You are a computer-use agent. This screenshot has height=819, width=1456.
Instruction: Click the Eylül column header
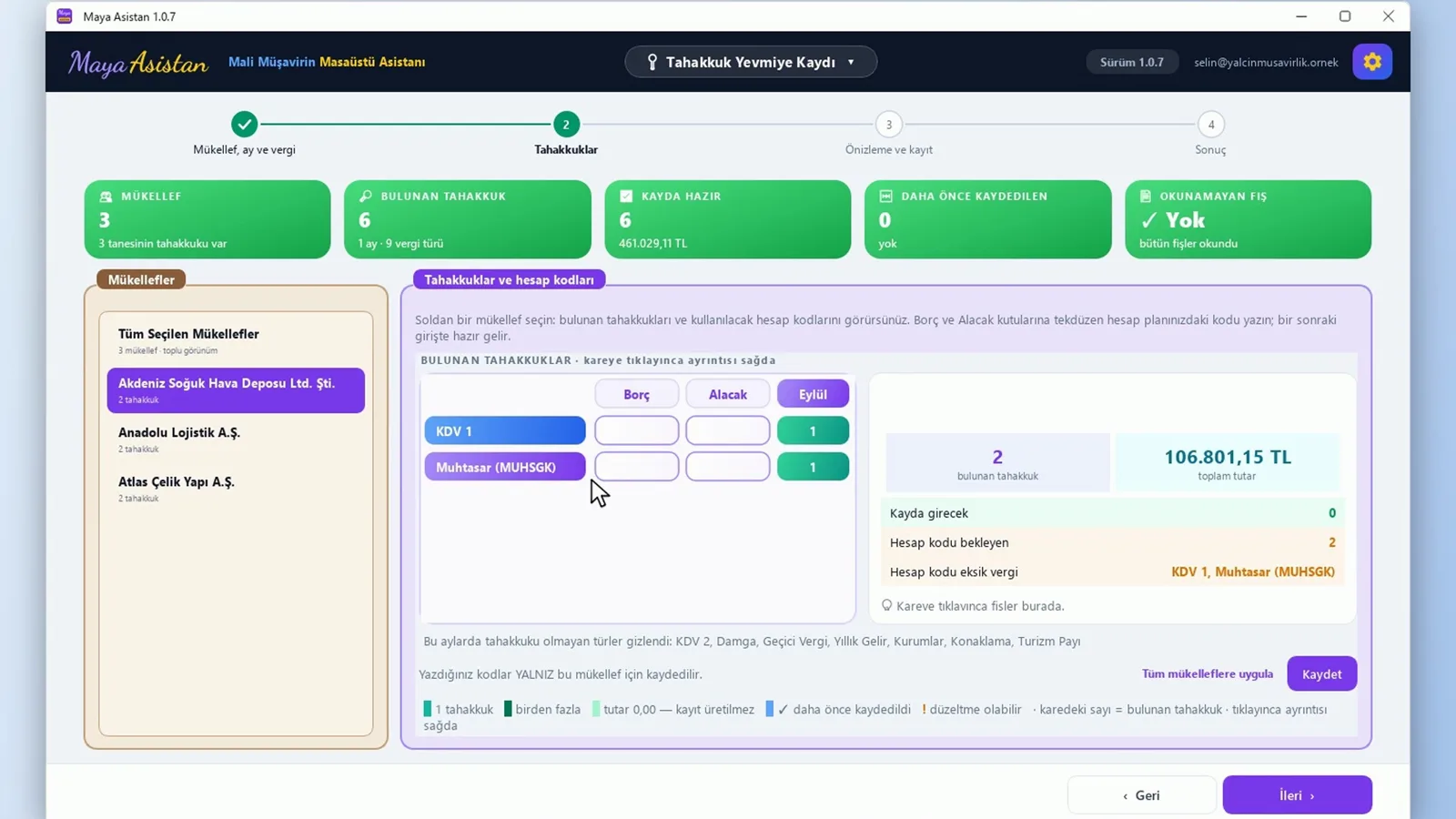[x=813, y=394]
